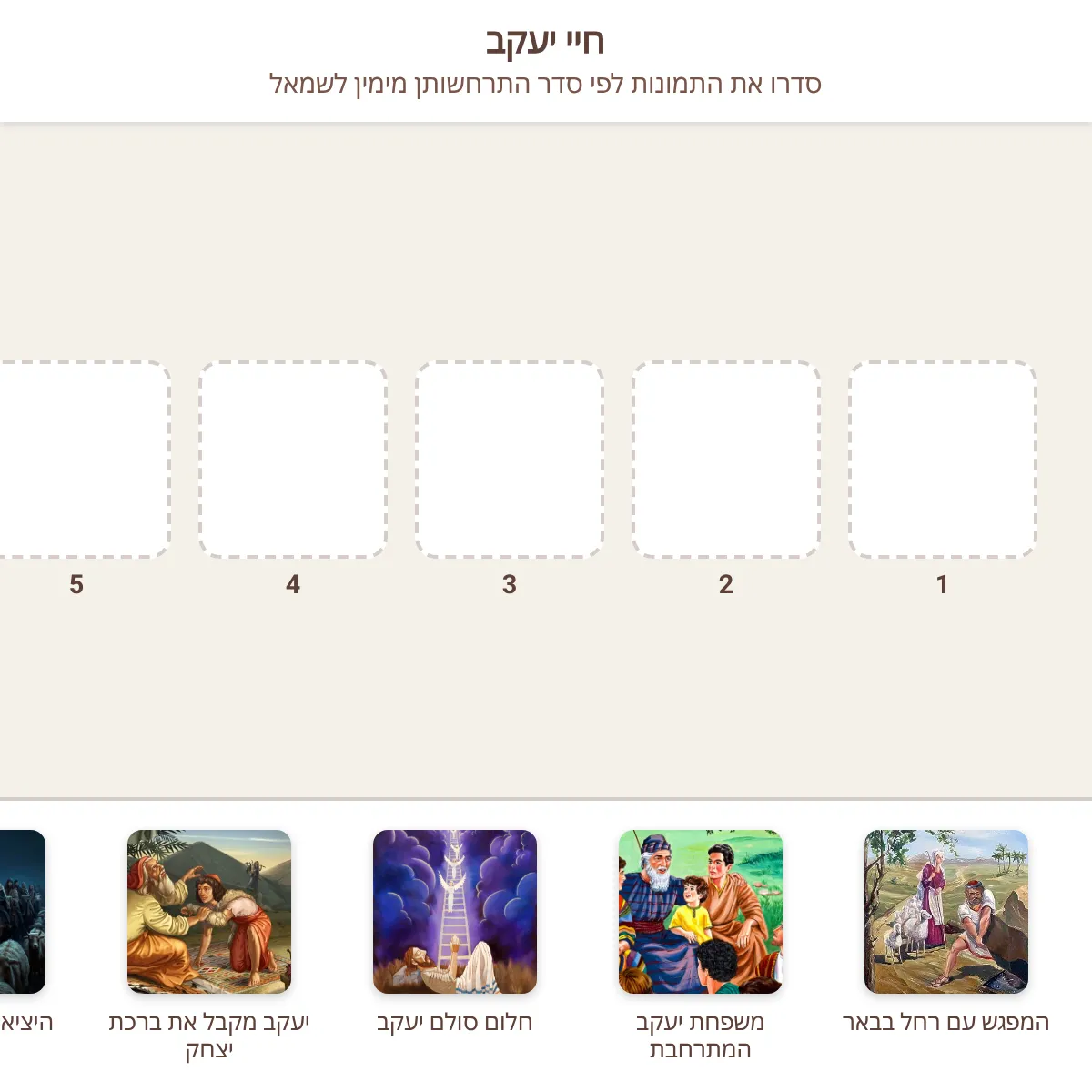
Task: Select the empty drop slot numbered 3
Action: (x=509, y=459)
